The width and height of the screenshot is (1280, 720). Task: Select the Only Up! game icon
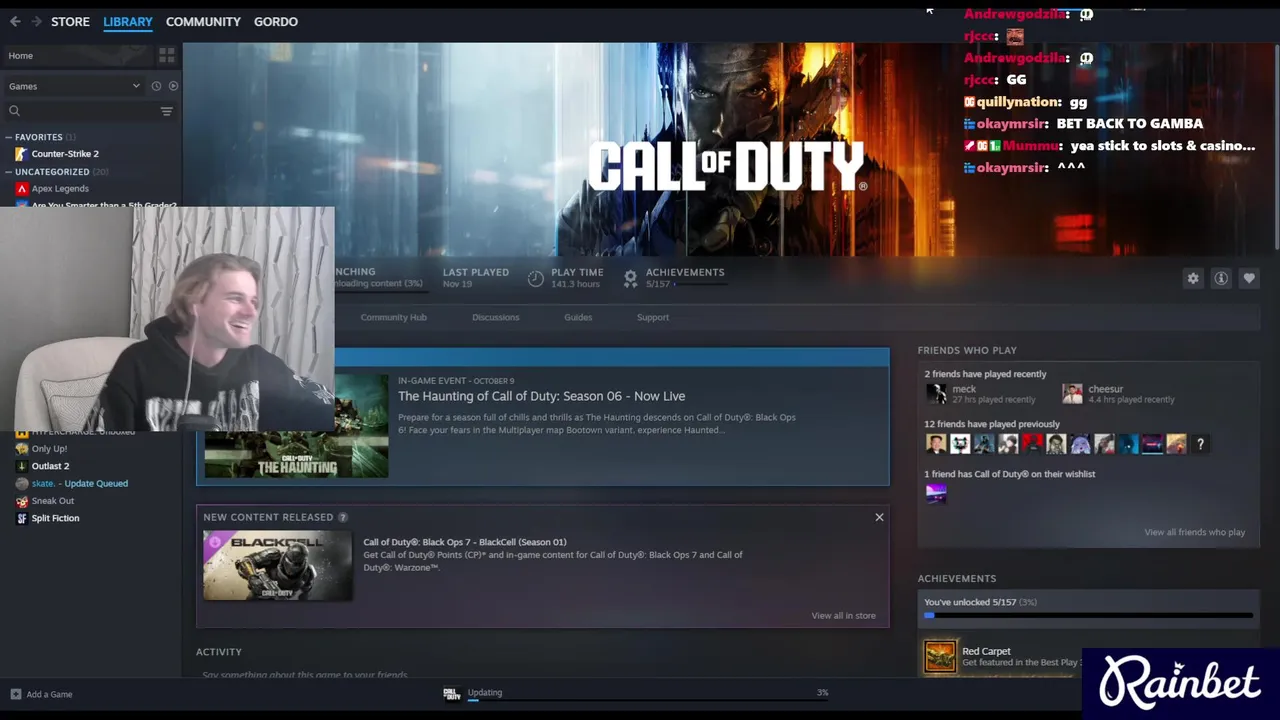click(x=21, y=449)
